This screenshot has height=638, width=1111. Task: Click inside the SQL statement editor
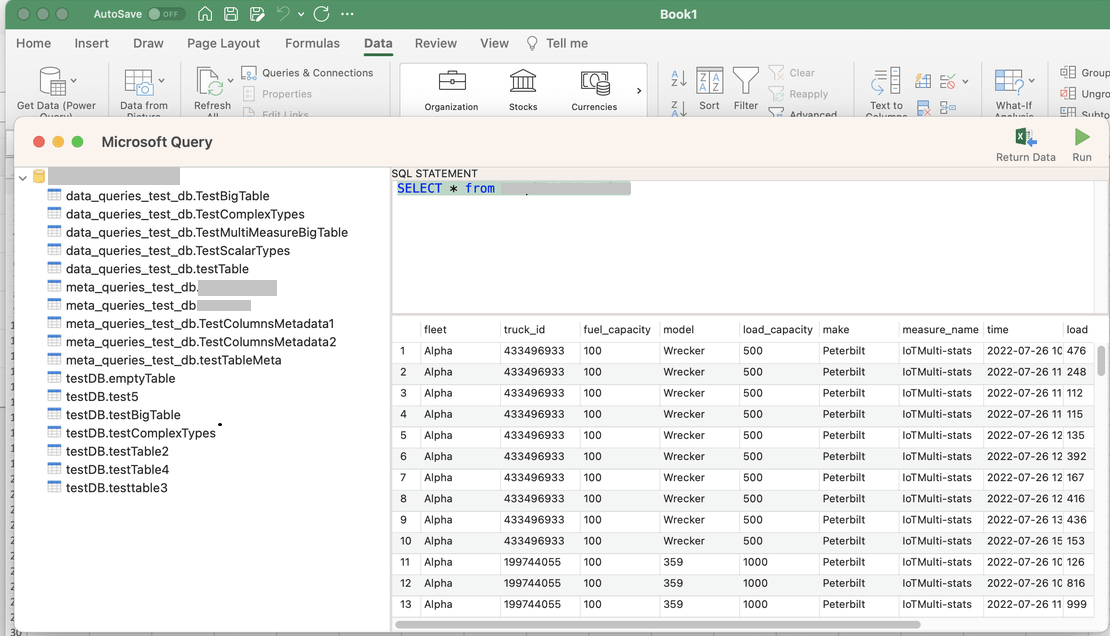coord(744,247)
